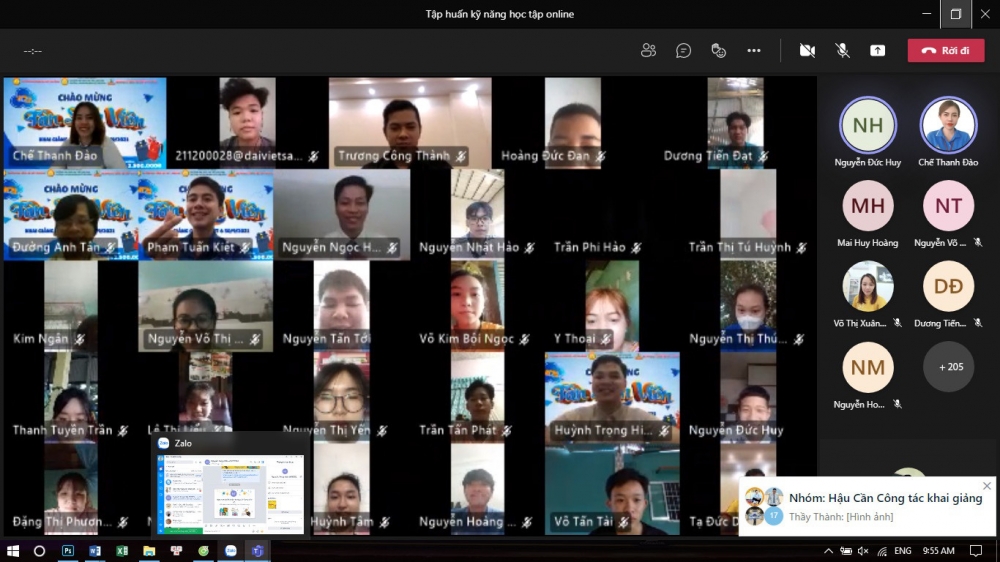Dismiss the Zalo notification popup
Viewport: 1000px width, 562px height.
click(x=987, y=486)
